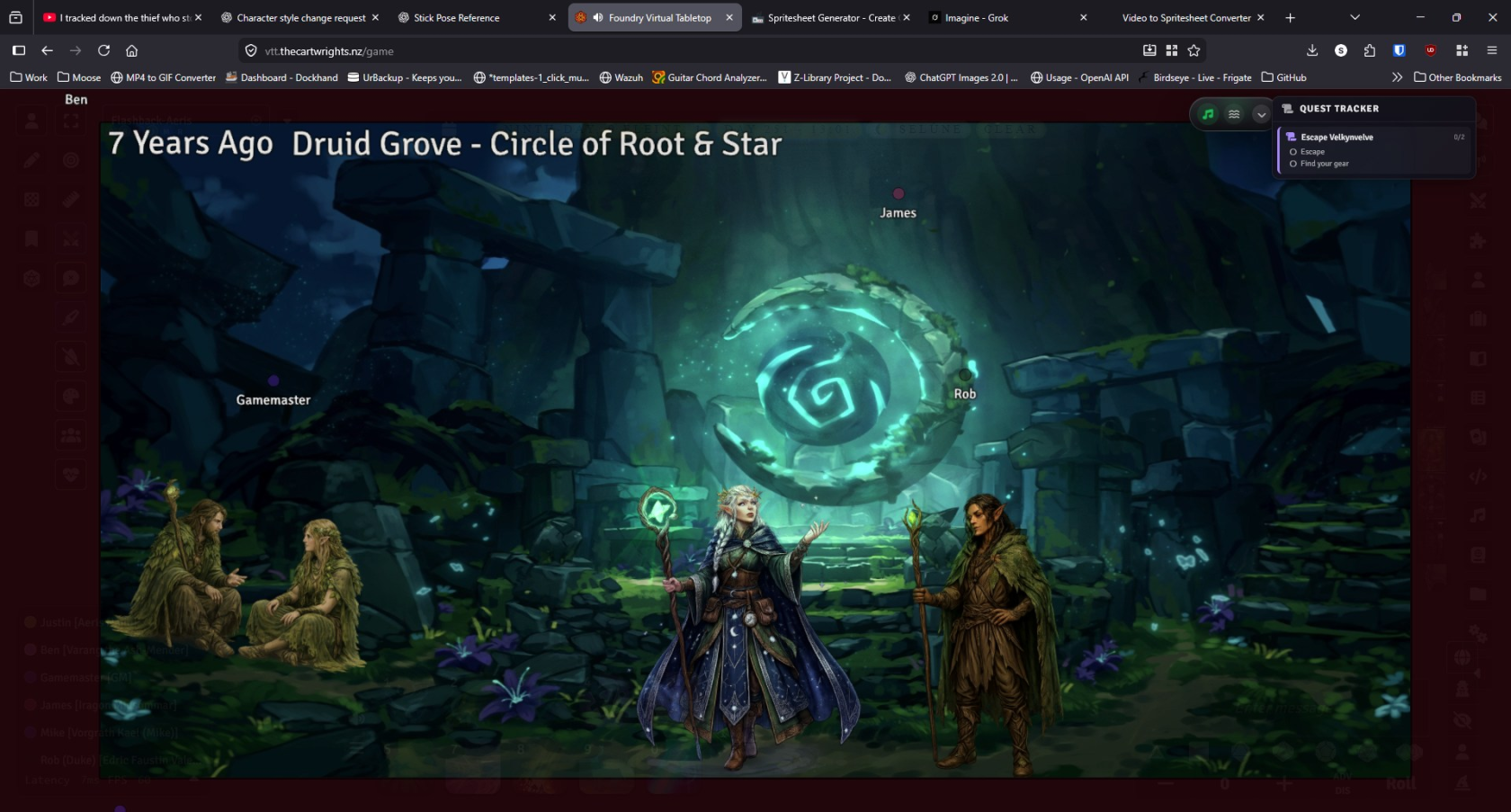Open the browser hamburger application menu
The height and width of the screenshot is (812, 1511).
pos(1492,50)
